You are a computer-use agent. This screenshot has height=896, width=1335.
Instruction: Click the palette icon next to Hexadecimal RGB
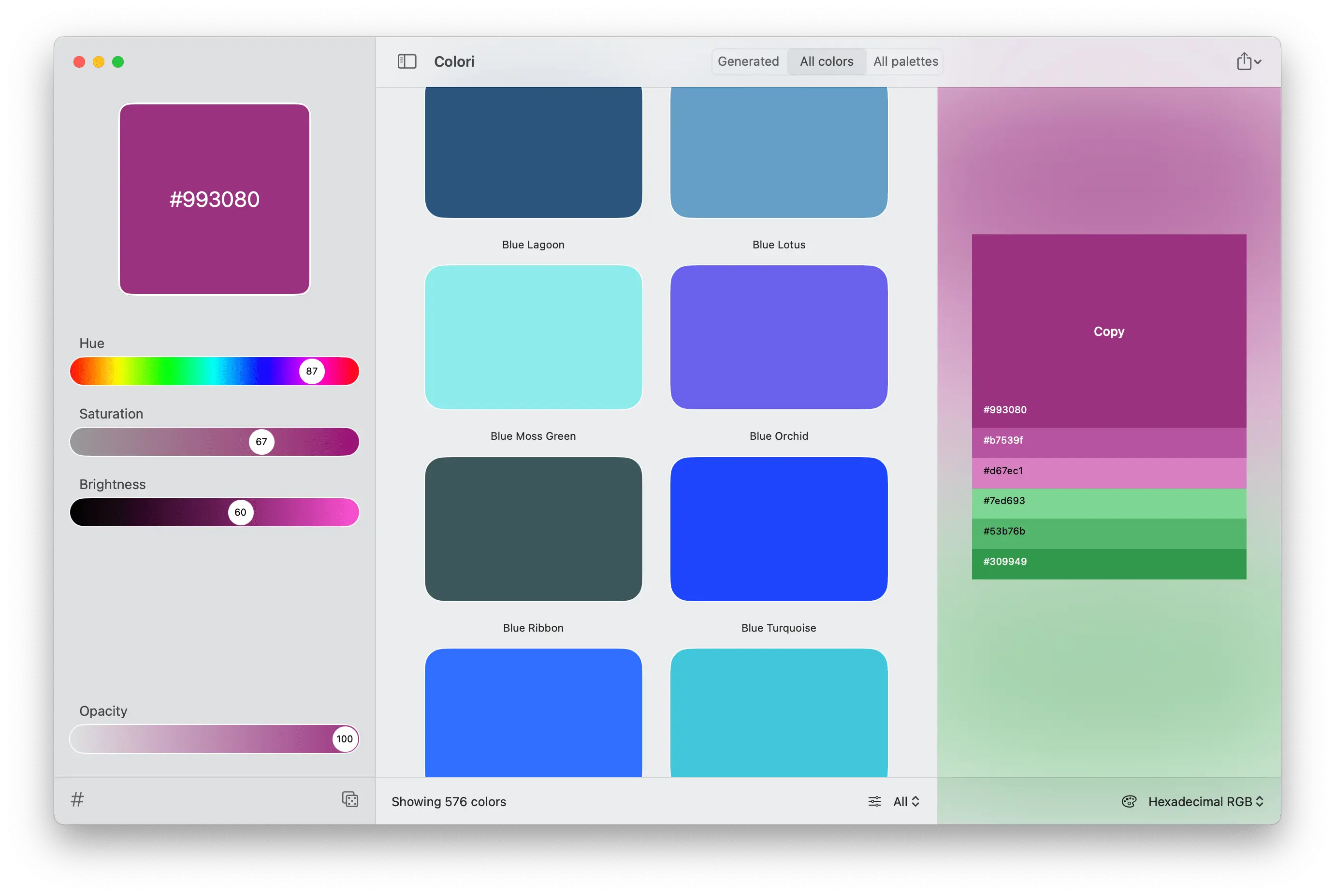(x=1130, y=801)
